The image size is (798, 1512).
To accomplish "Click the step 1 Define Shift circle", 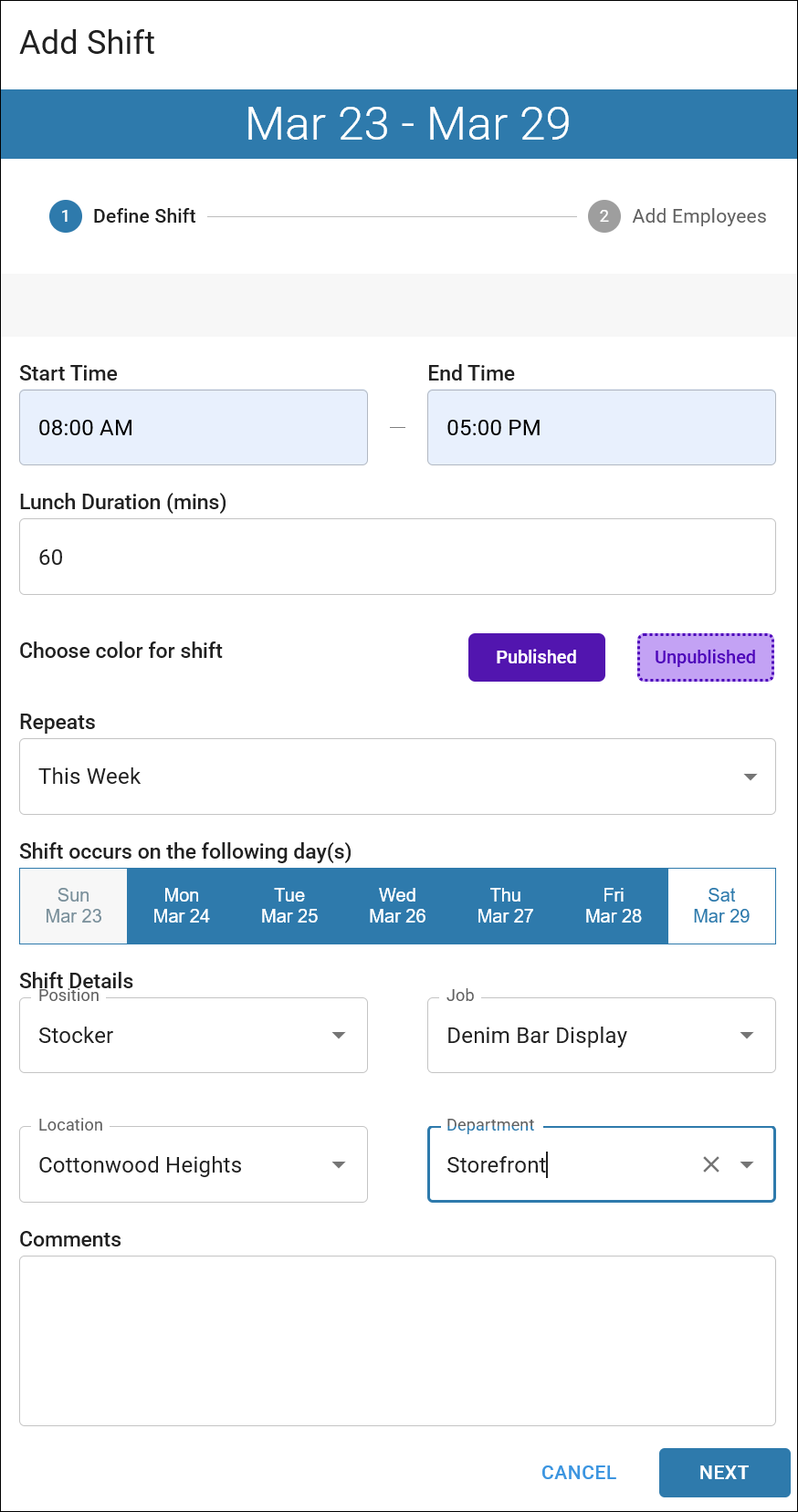I will [65, 216].
